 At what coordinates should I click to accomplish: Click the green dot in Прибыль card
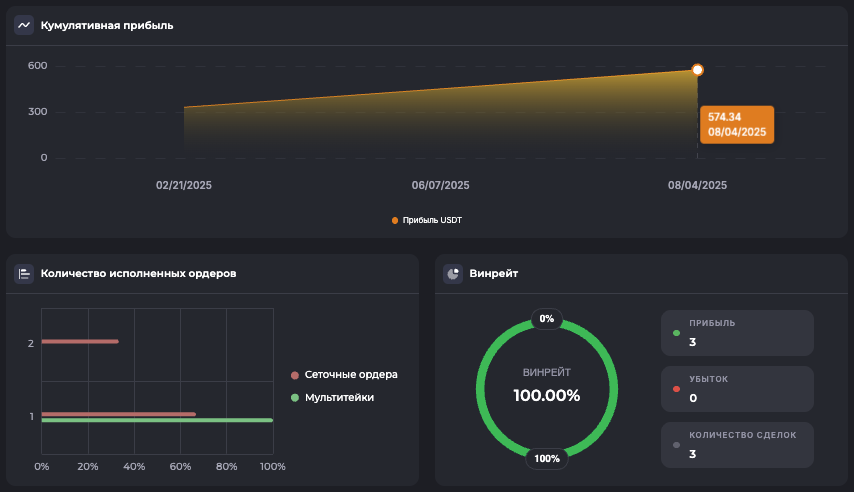click(677, 333)
